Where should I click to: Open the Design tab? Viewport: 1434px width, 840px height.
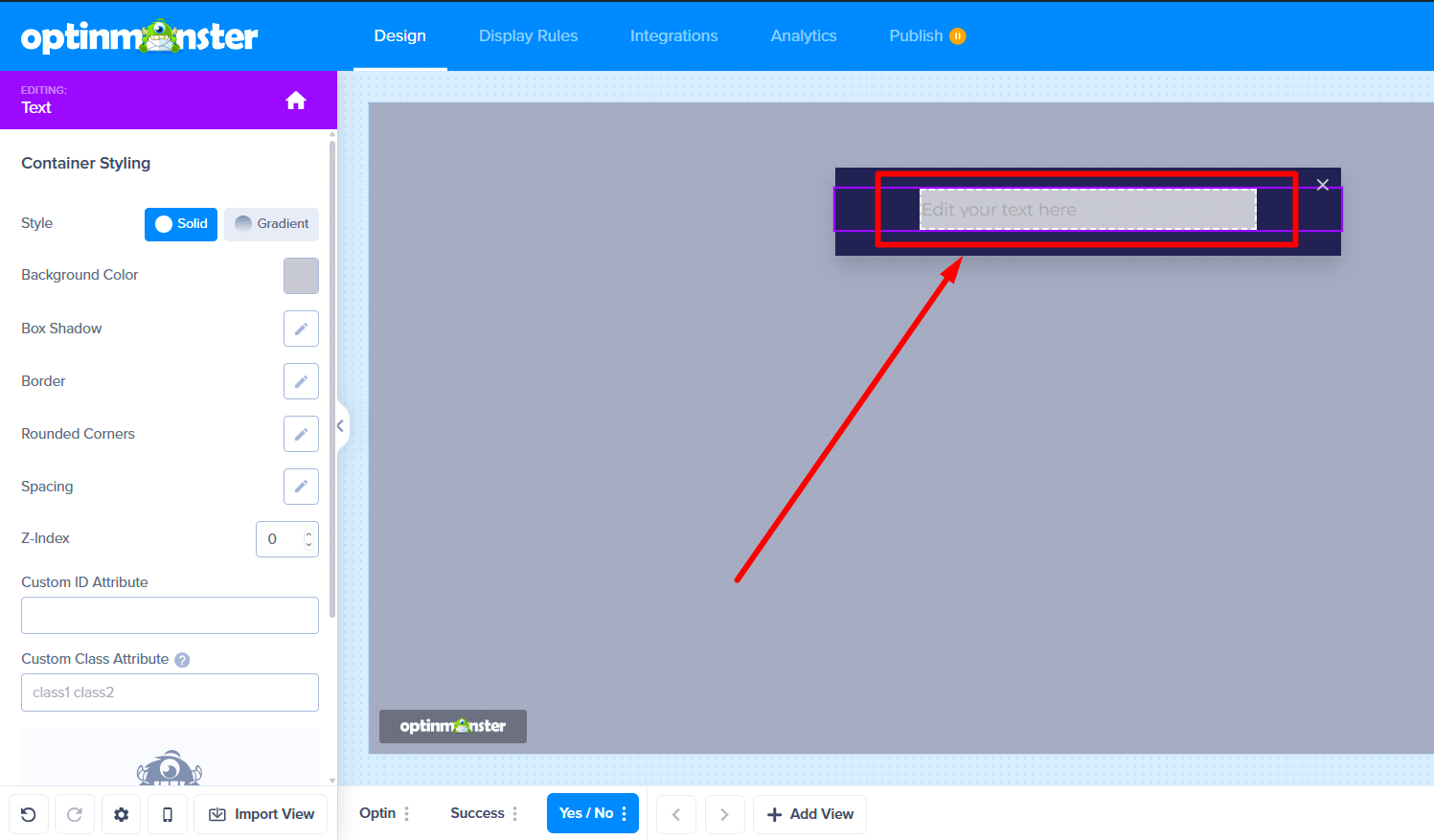click(400, 35)
